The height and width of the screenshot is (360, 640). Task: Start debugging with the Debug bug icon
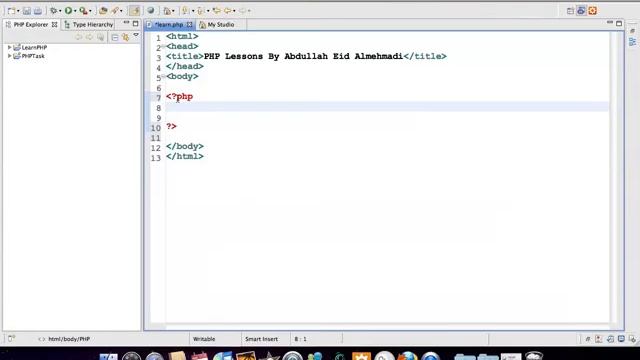tap(53, 11)
